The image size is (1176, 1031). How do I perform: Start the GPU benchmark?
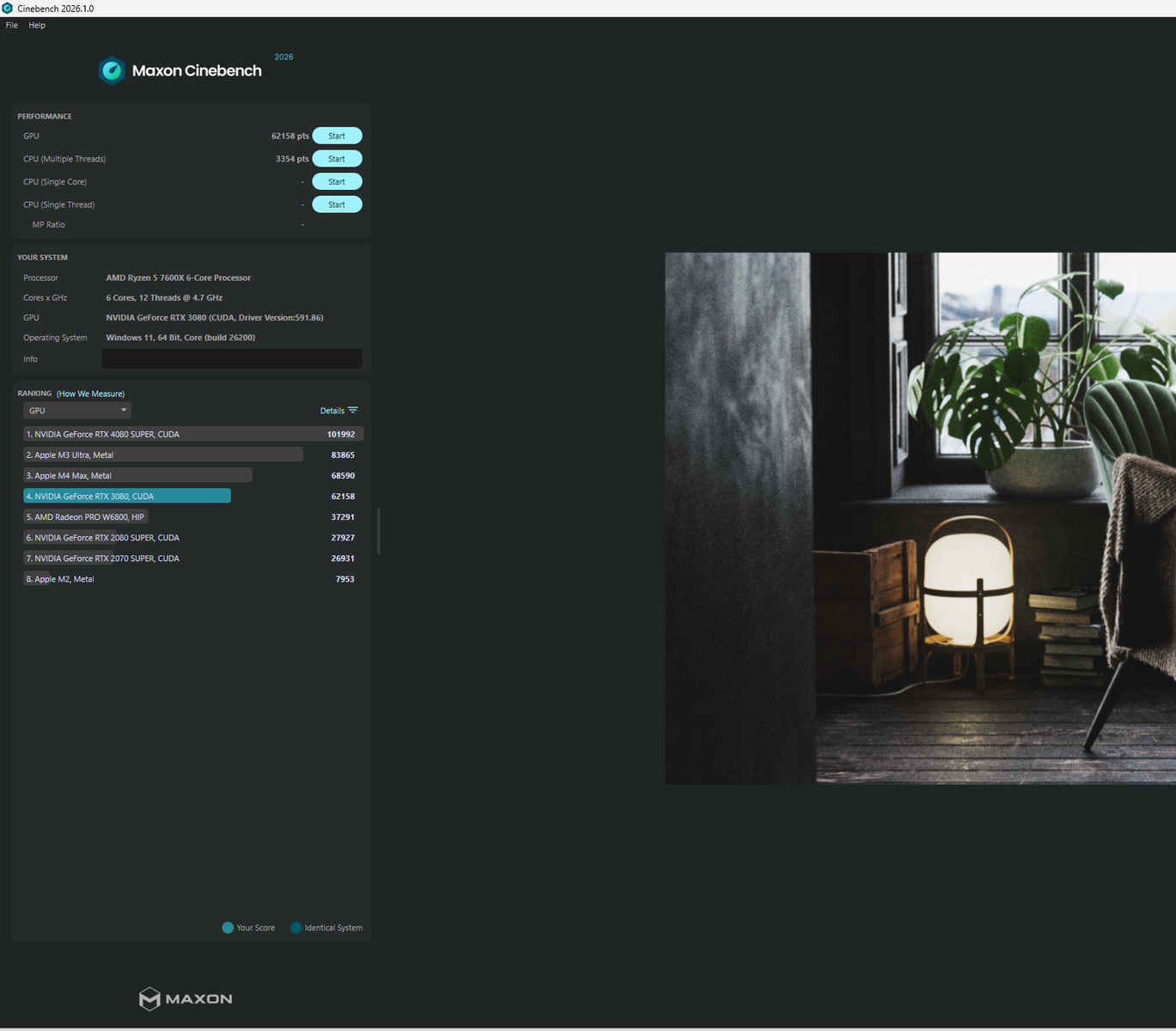coord(337,136)
